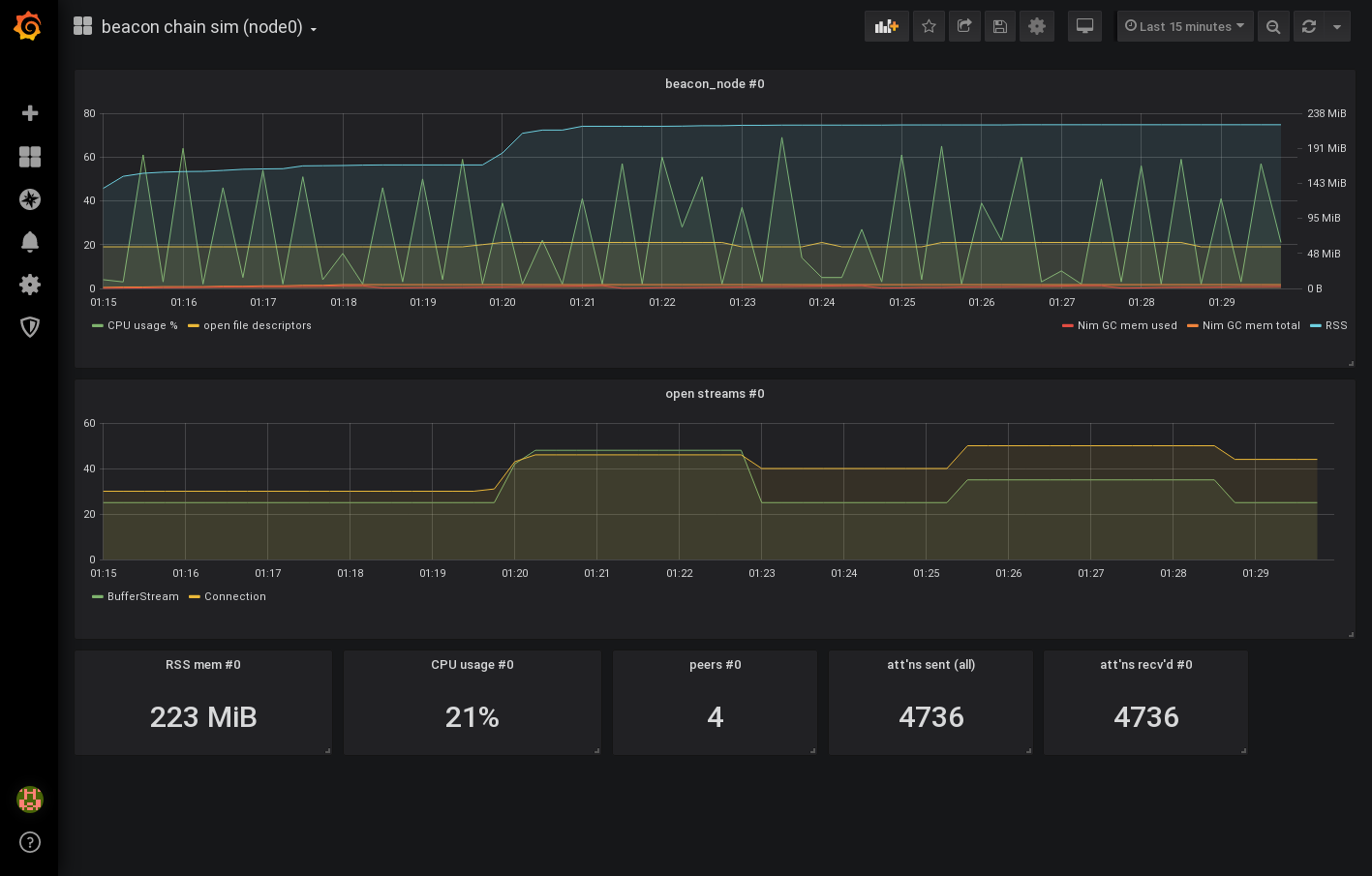The image size is (1372, 876).
Task: Click the 223 MiB stat value
Action: click(x=203, y=717)
